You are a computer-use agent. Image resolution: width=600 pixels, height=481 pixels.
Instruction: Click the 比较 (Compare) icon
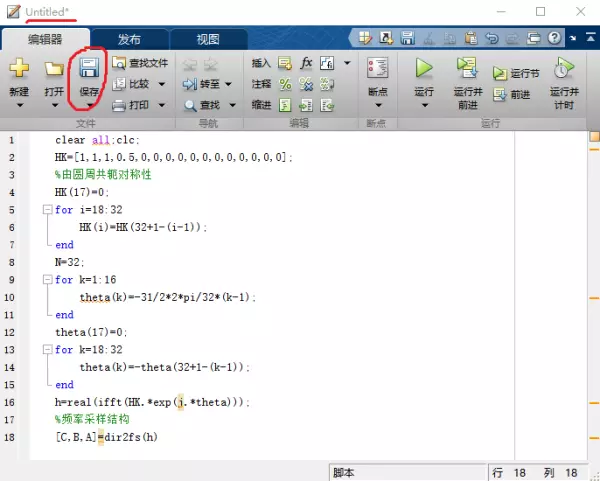click(x=119, y=84)
